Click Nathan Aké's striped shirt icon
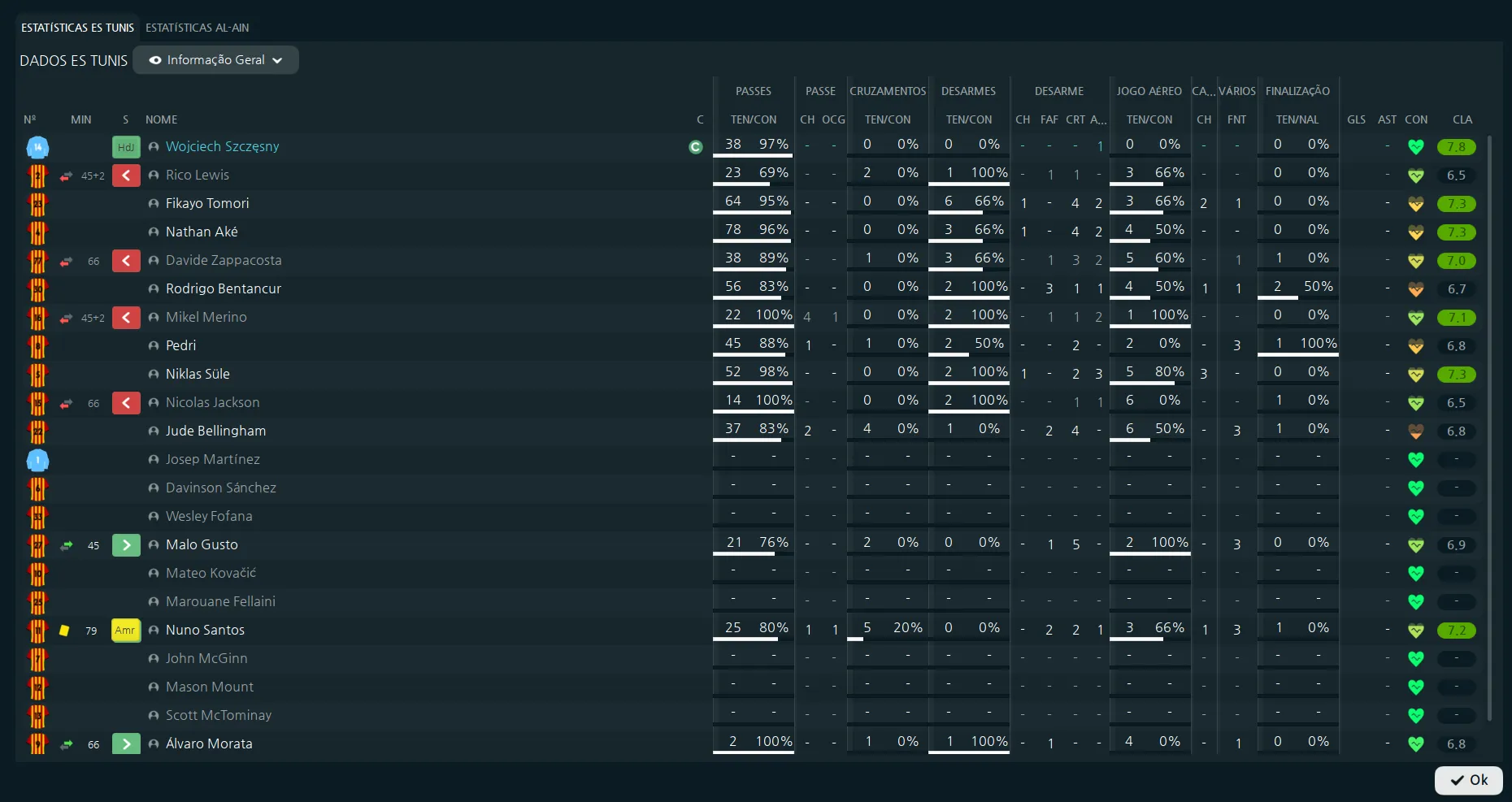The width and height of the screenshot is (1512, 802). [37, 232]
